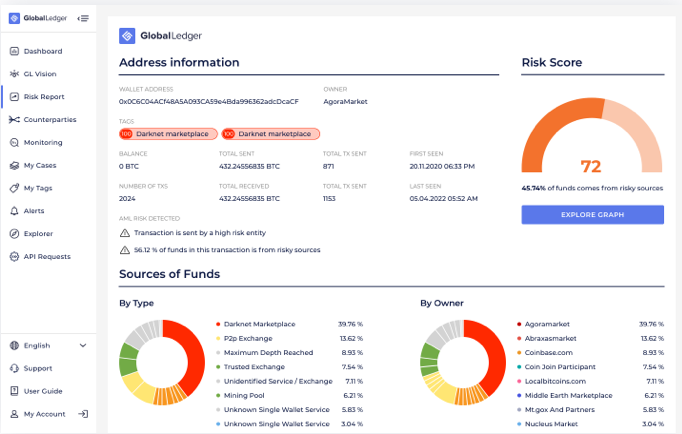
Task: Click the globe language icon
Action: [14, 346]
